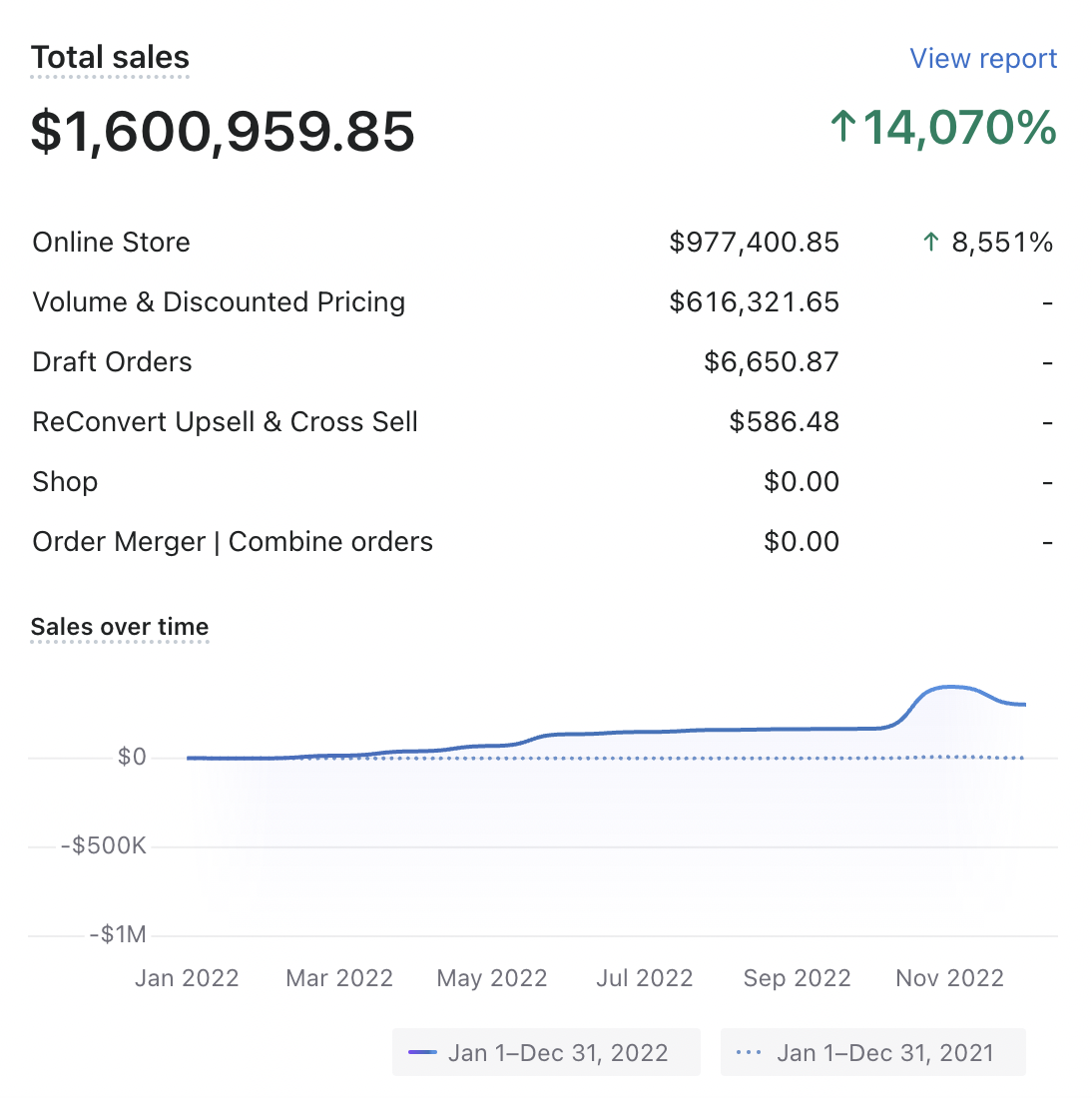The image size is (1092, 1098).
Task: Click the up arrow next to 8,551%
Action: tap(930, 243)
